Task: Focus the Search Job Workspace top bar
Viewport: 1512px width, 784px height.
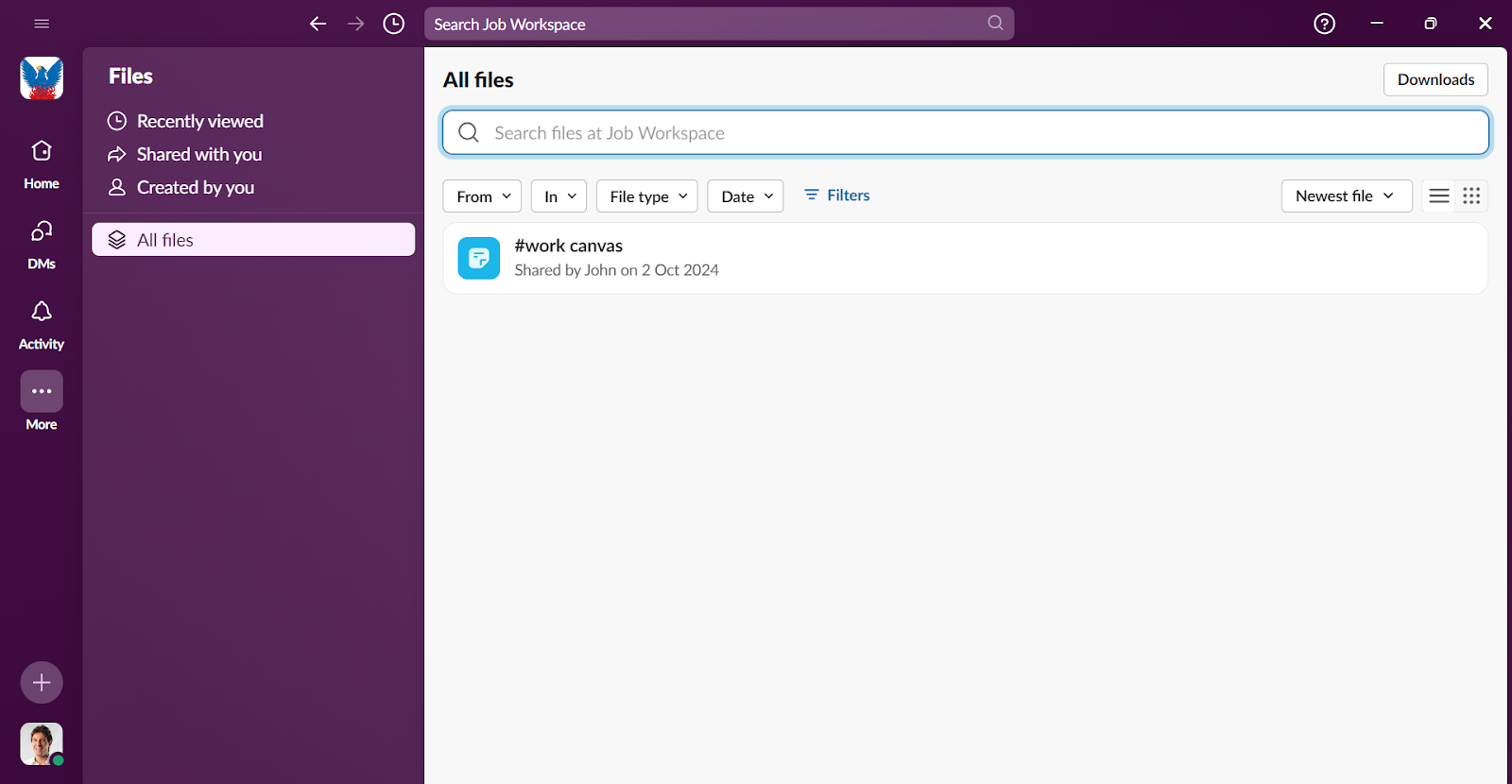Action: pos(719,24)
